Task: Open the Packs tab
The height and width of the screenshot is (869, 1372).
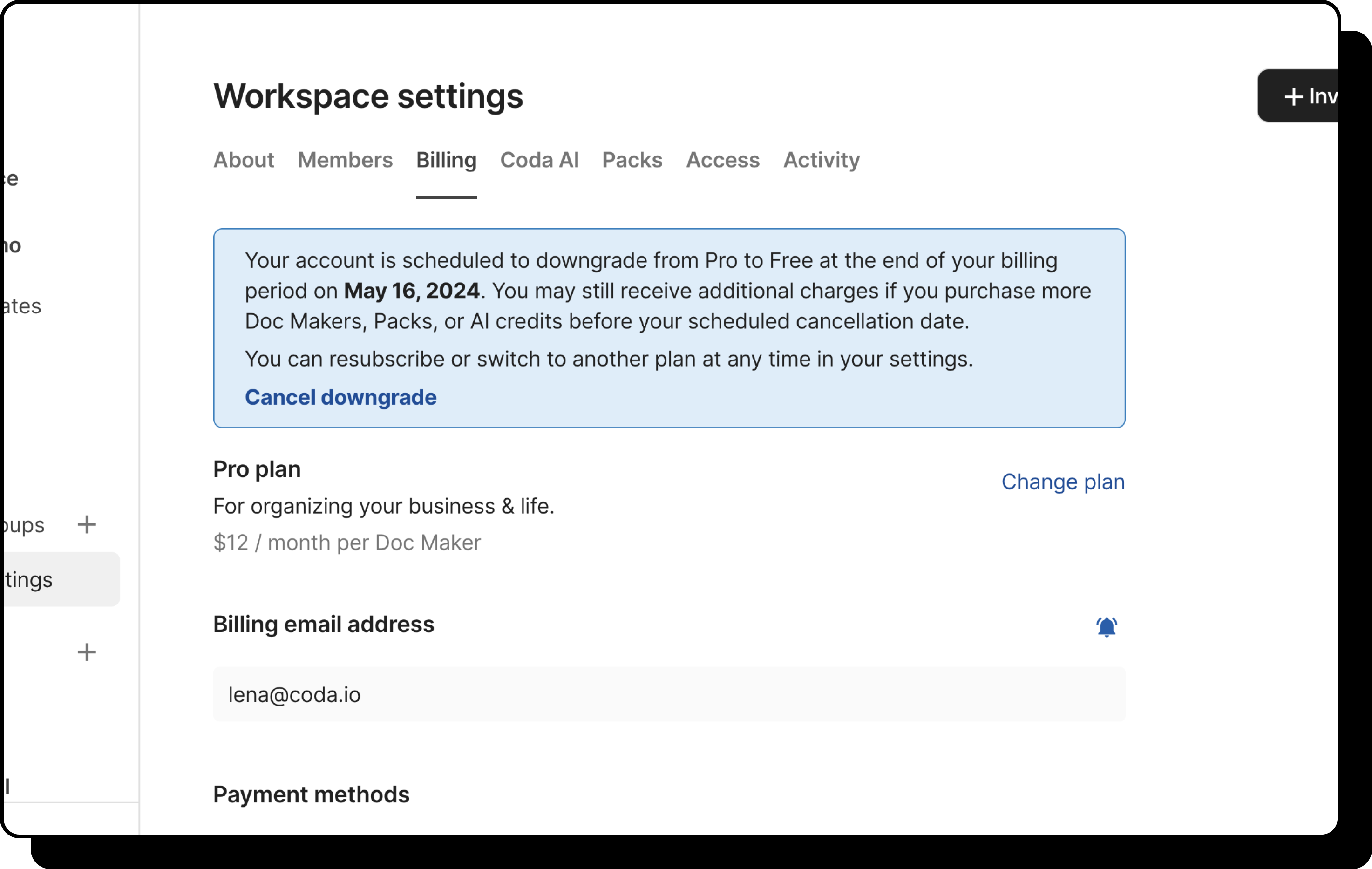Action: click(632, 161)
